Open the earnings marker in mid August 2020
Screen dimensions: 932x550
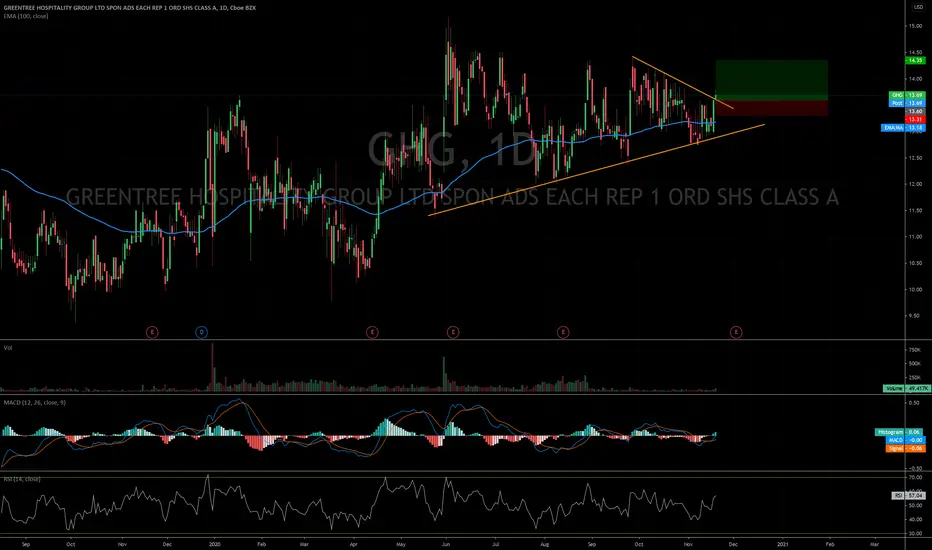point(563,332)
